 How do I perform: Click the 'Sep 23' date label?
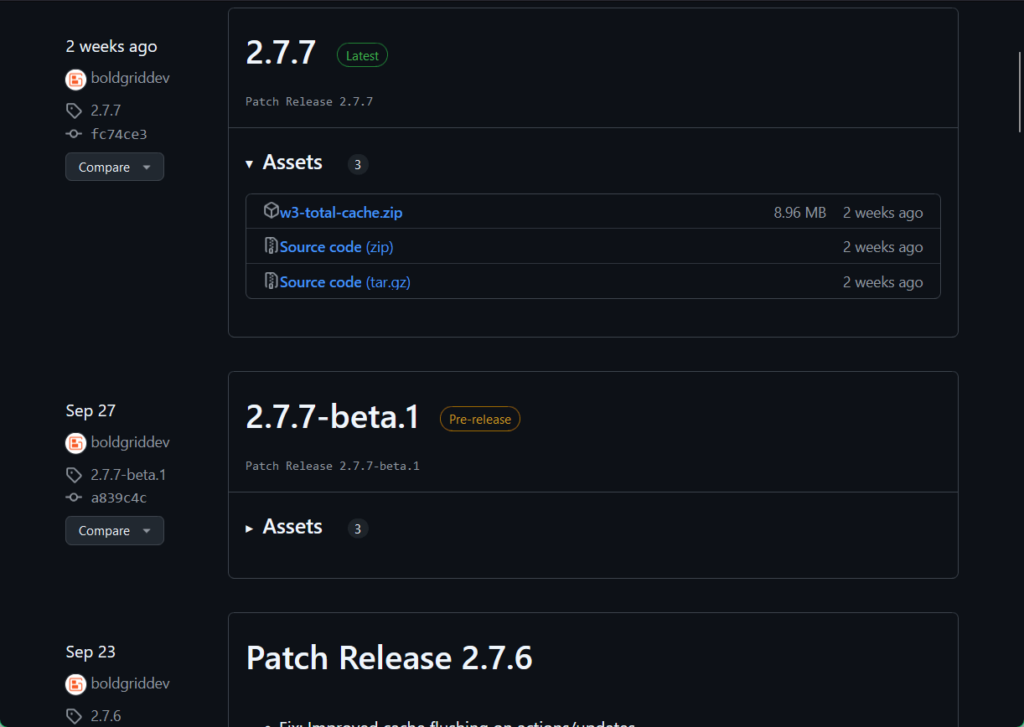pyautogui.click(x=91, y=652)
